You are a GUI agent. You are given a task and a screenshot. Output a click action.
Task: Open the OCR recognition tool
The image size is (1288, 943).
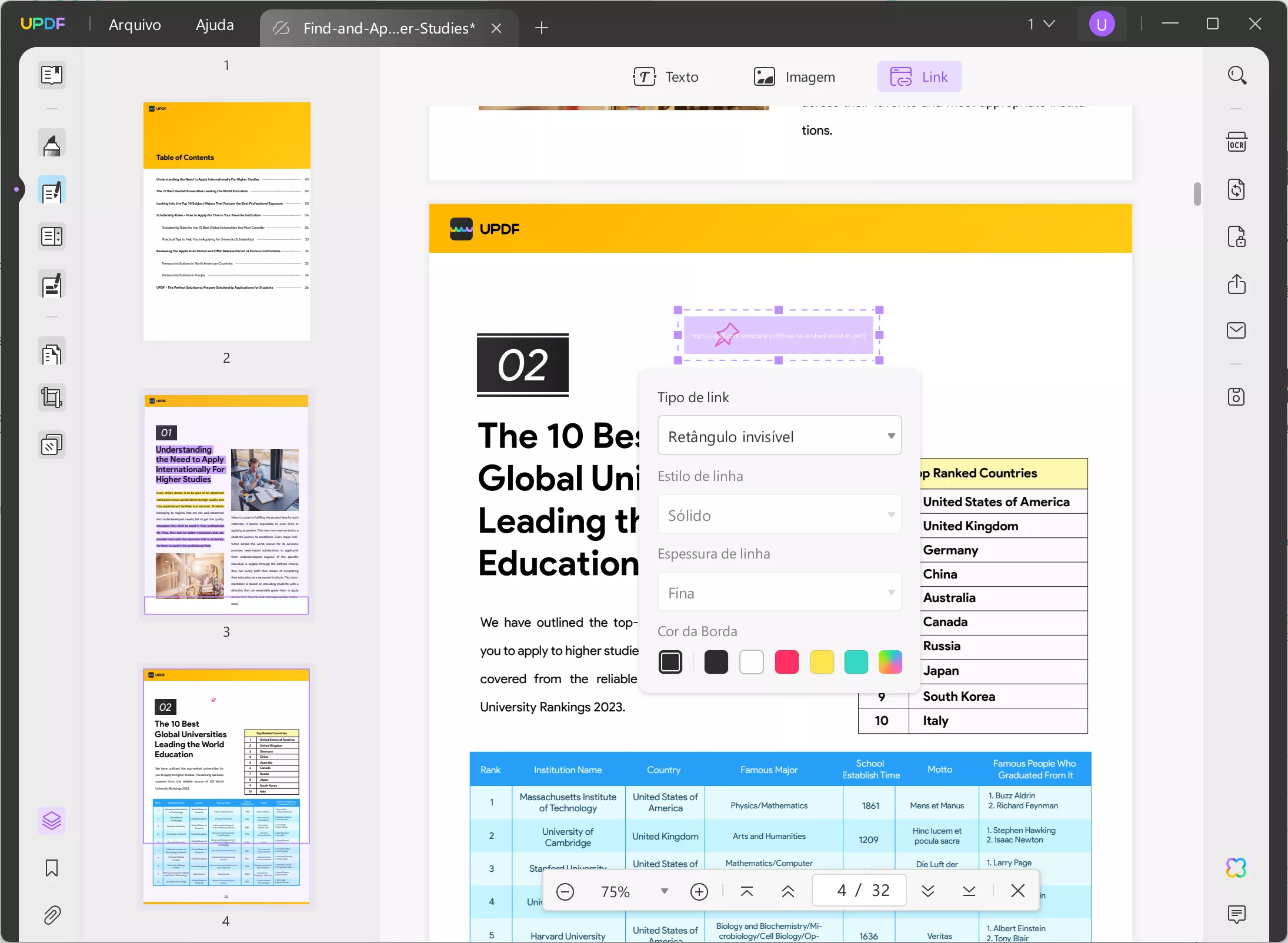click(1236, 143)
